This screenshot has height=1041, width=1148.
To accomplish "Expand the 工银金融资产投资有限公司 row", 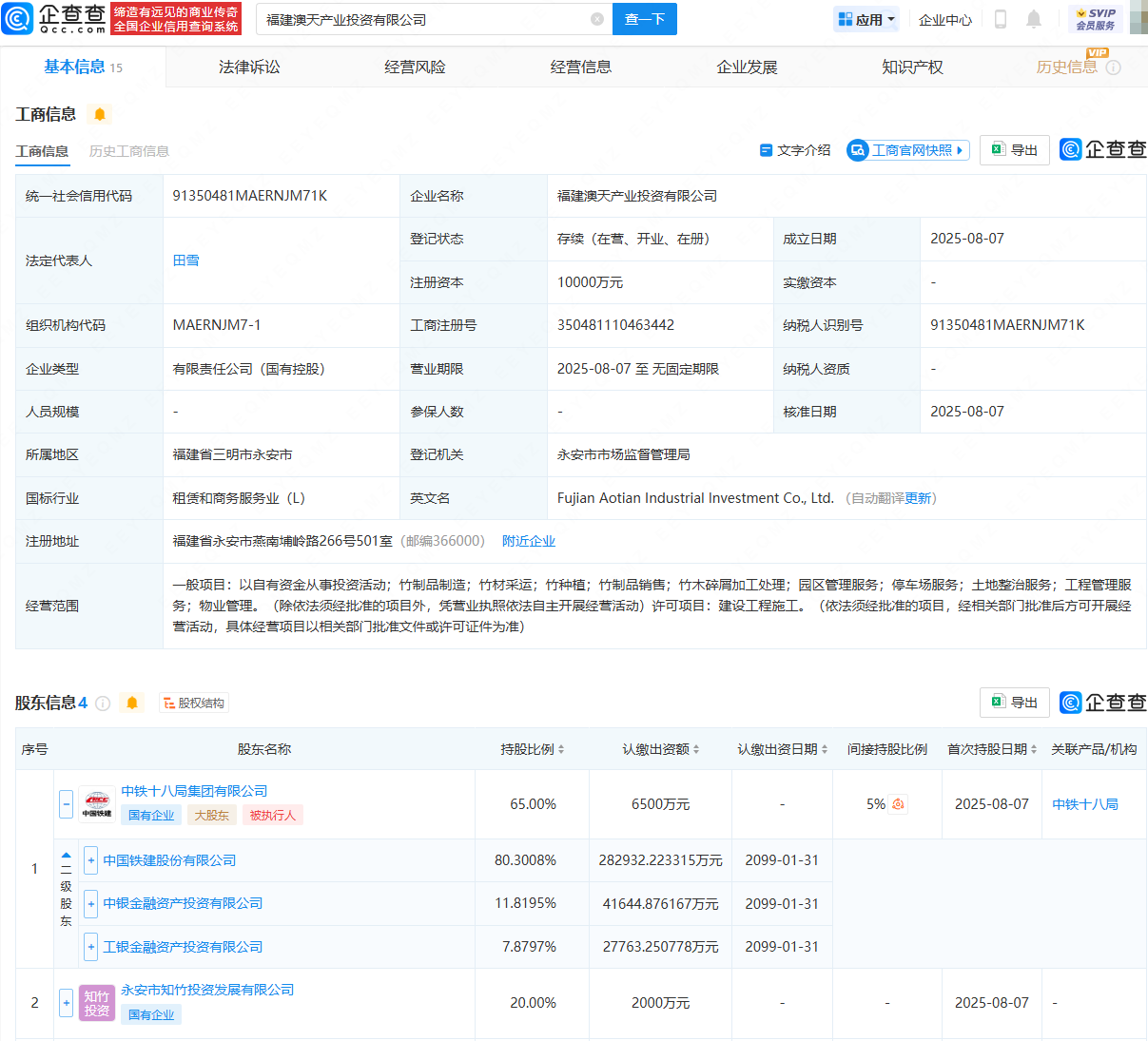I will pyautogui.click(x=91, y=947).
